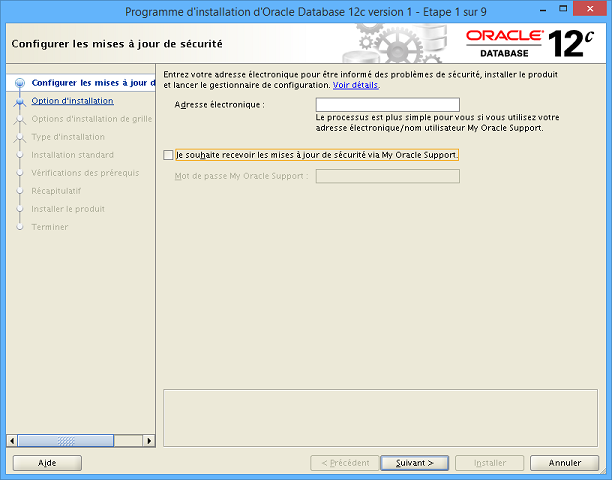Select the Configurer les mises à jour step
This screenshot has height=480, width=612.
pos(93,83)
